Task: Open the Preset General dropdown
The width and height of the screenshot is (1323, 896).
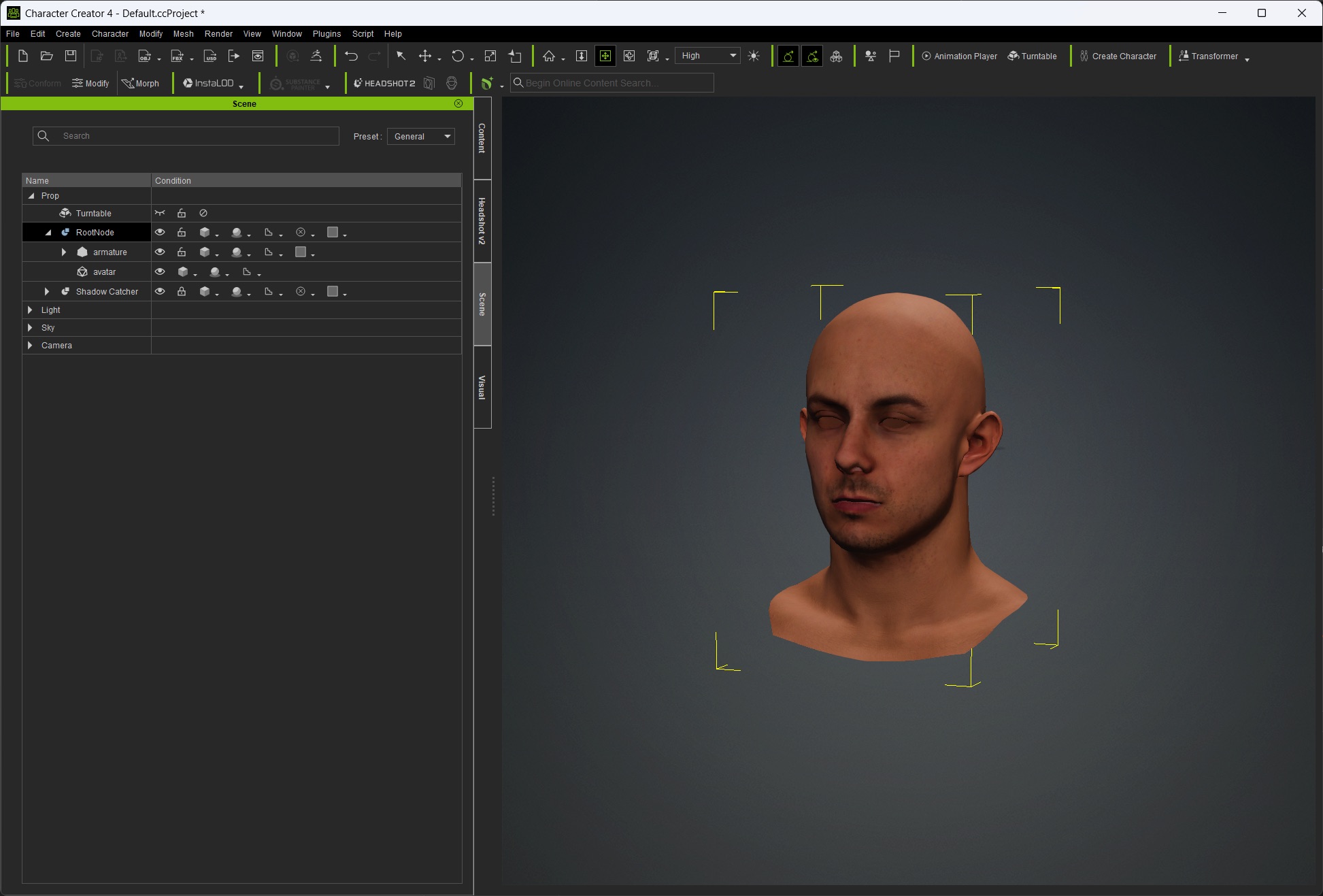Action: point(421,136)
